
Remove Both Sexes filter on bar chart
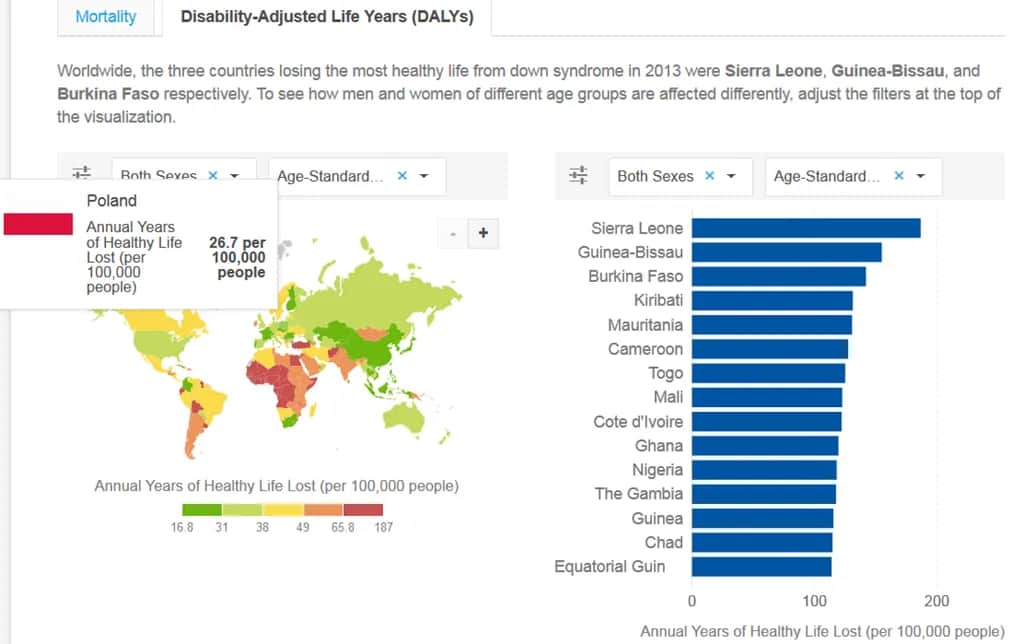pos(710,176)
